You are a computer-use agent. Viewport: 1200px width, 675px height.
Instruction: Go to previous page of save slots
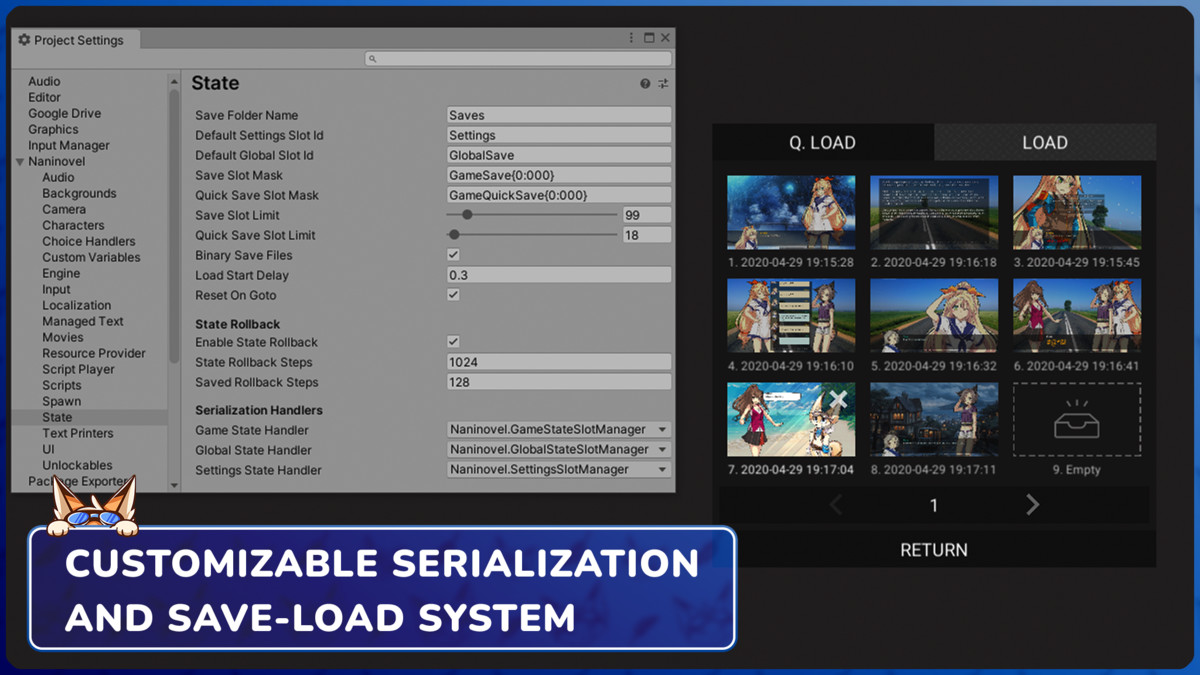(x=836, y=505)
